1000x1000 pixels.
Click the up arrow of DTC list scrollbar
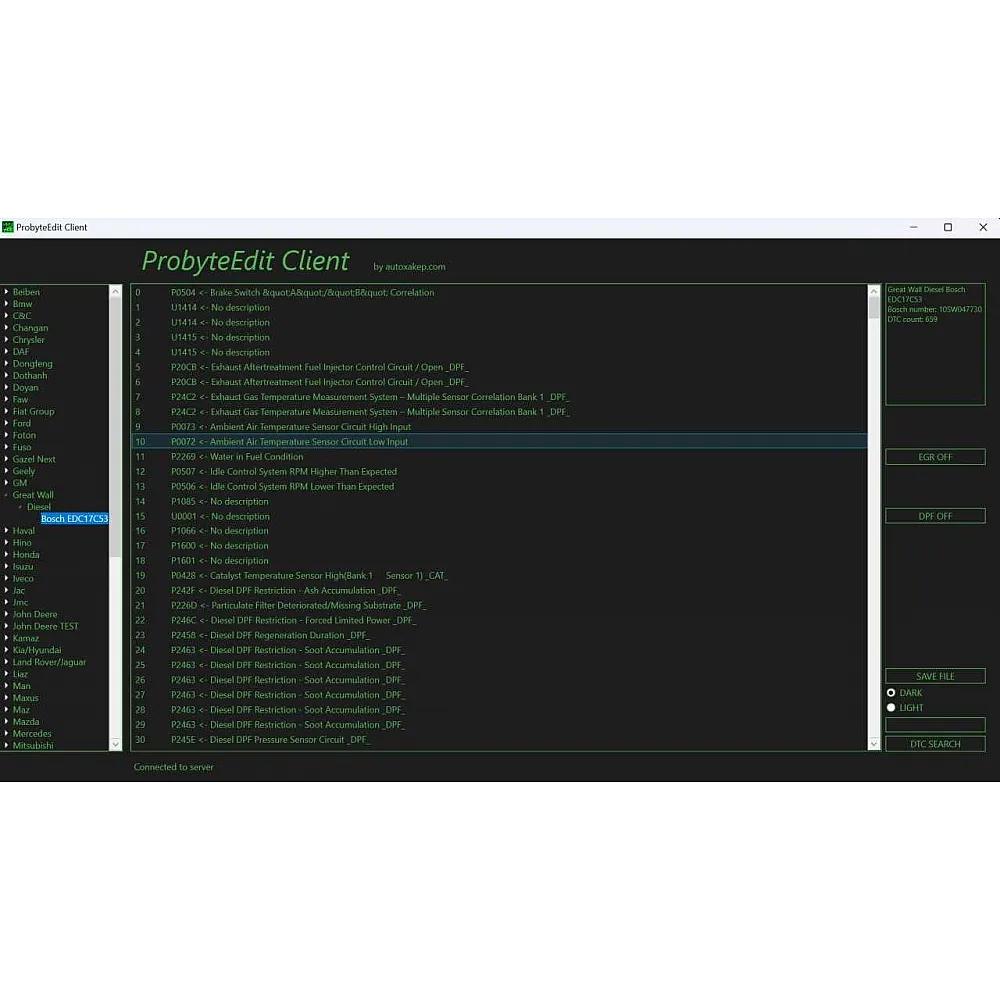tap(873, 291)
